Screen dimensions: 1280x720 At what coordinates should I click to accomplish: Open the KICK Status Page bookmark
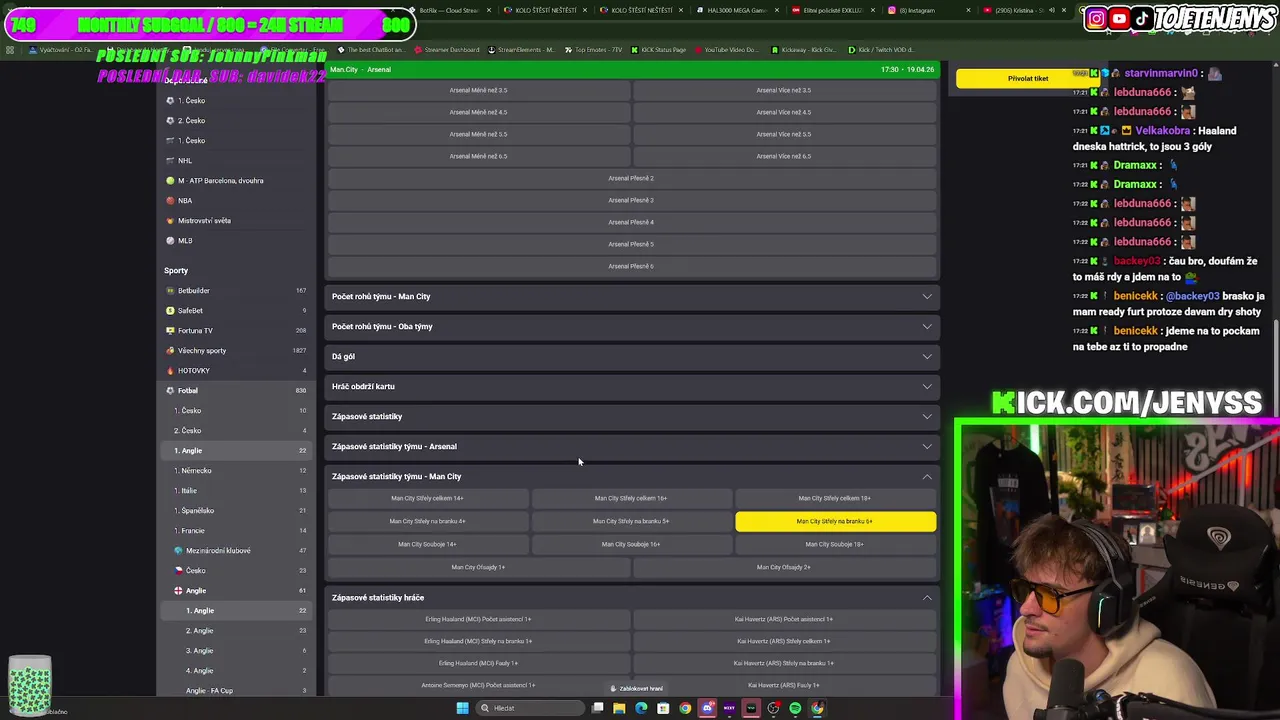tap(657, 49)
